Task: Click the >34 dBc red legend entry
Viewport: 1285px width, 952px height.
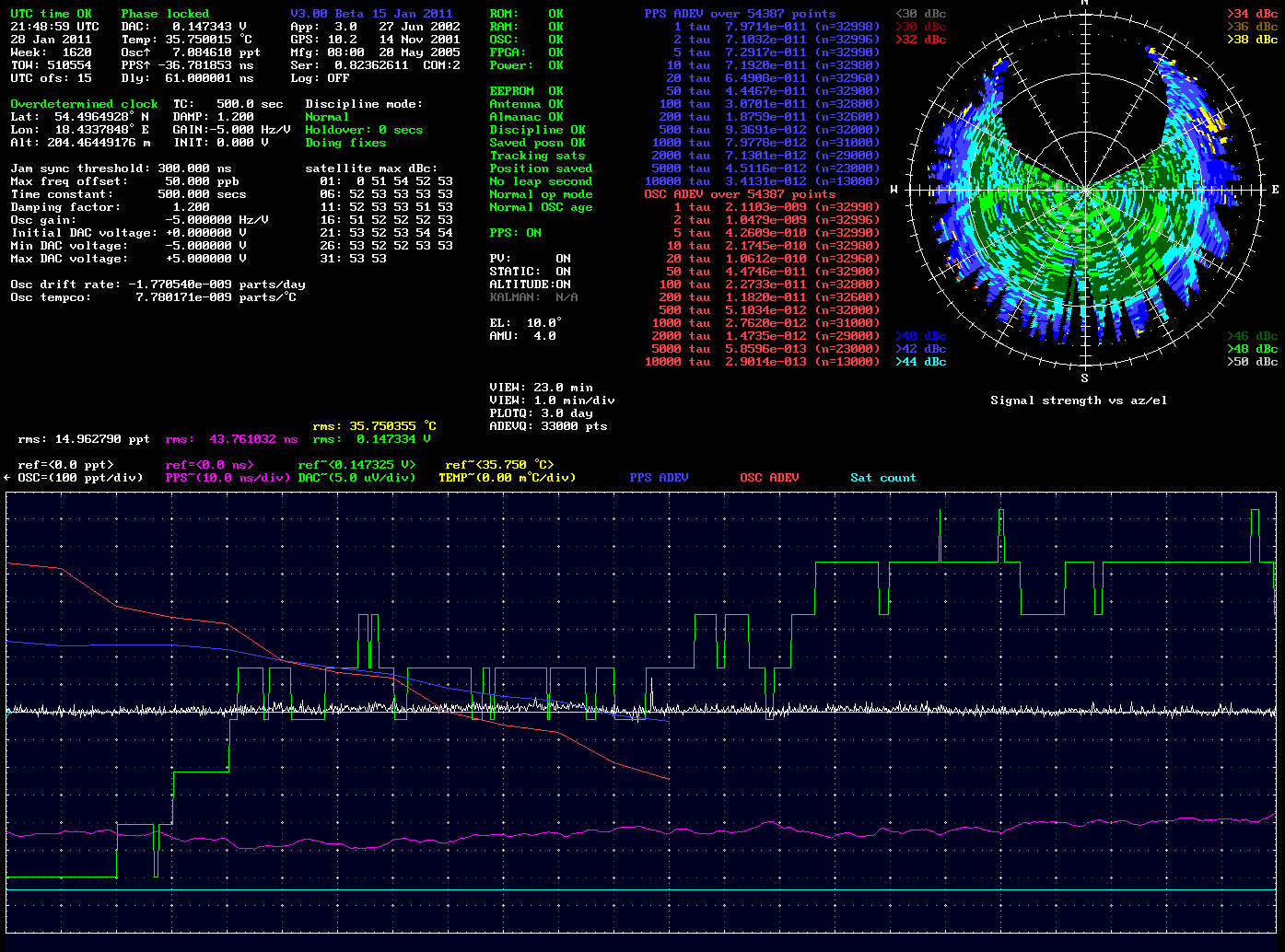Action: click(1252, 14)
